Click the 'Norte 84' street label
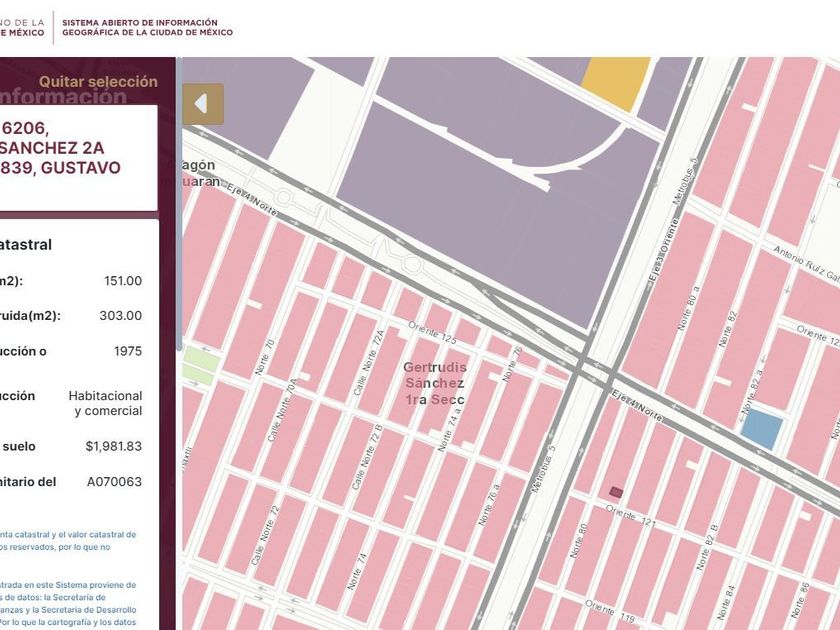Viewport: 840px width, 630px height. coord(726,603)
